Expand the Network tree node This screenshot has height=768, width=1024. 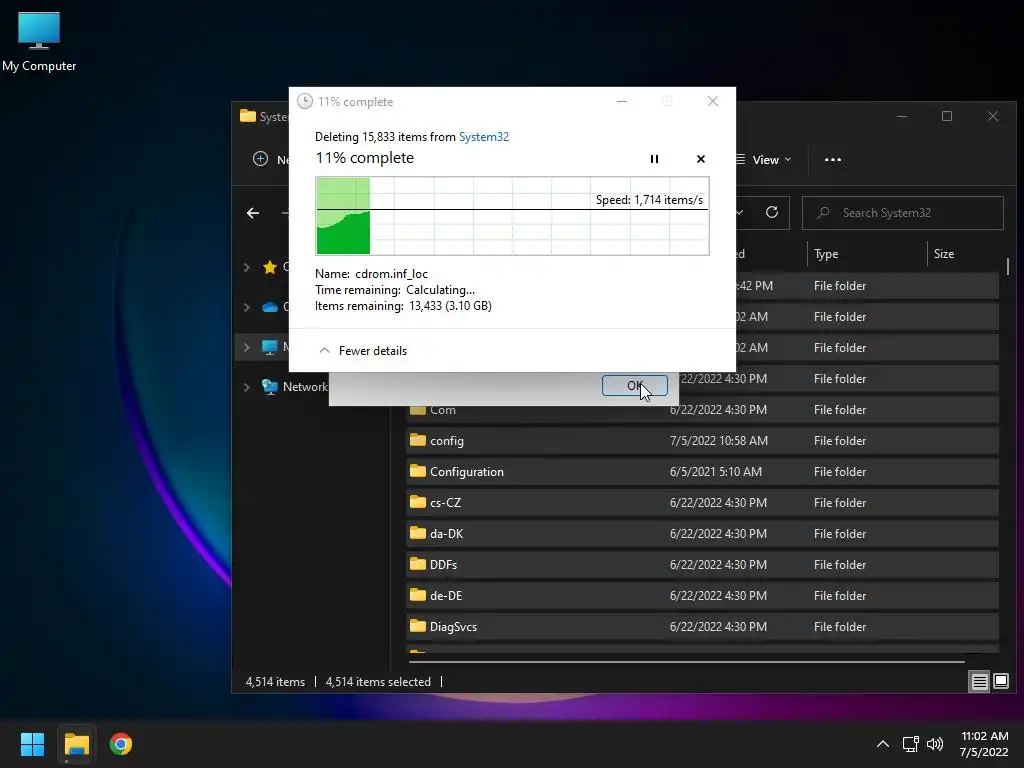(246, 387)
